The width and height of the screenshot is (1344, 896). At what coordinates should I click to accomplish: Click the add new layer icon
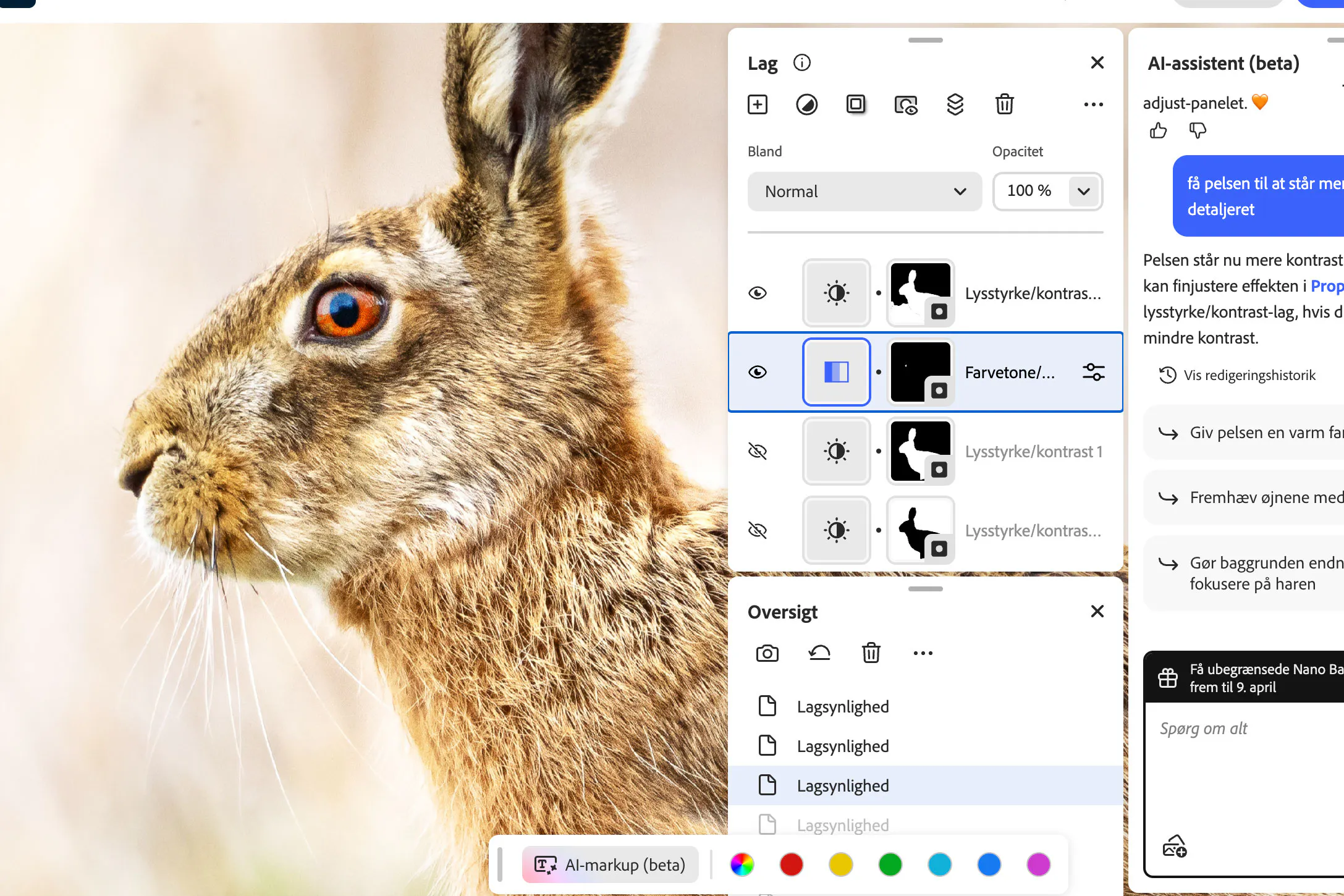[x=757, y=104]
